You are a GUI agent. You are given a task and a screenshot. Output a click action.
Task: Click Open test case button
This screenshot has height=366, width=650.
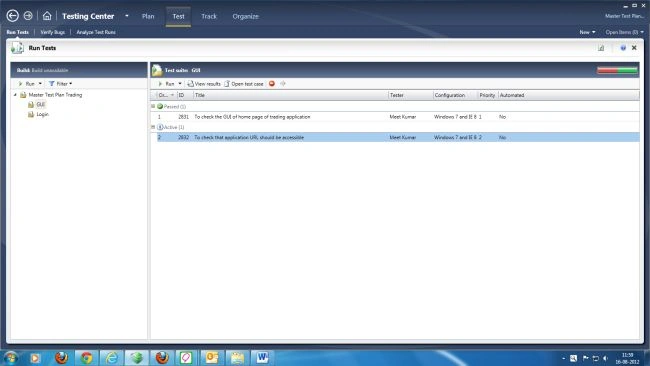244,84
